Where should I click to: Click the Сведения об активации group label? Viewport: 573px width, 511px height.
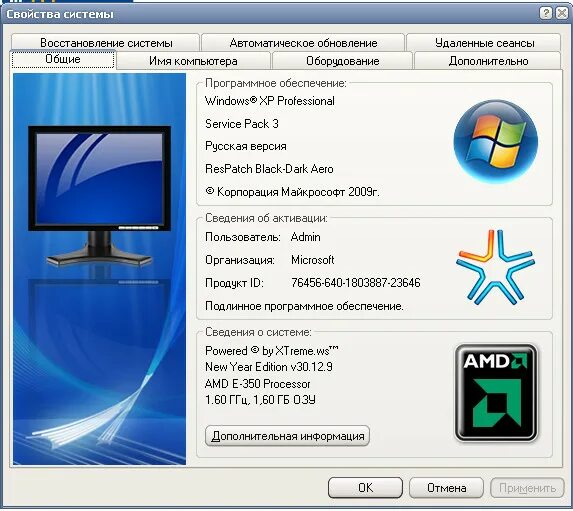[266, 218]
